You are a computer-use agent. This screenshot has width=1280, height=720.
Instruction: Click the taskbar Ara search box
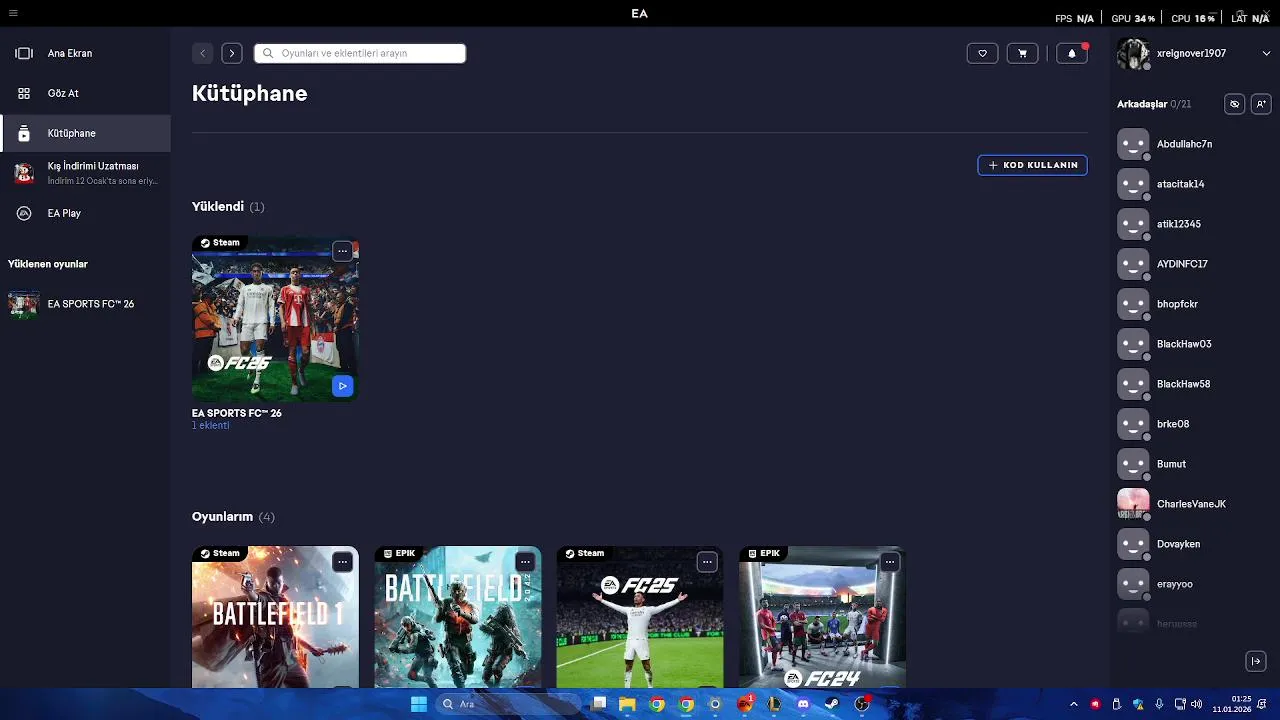(x=510, y=704)
